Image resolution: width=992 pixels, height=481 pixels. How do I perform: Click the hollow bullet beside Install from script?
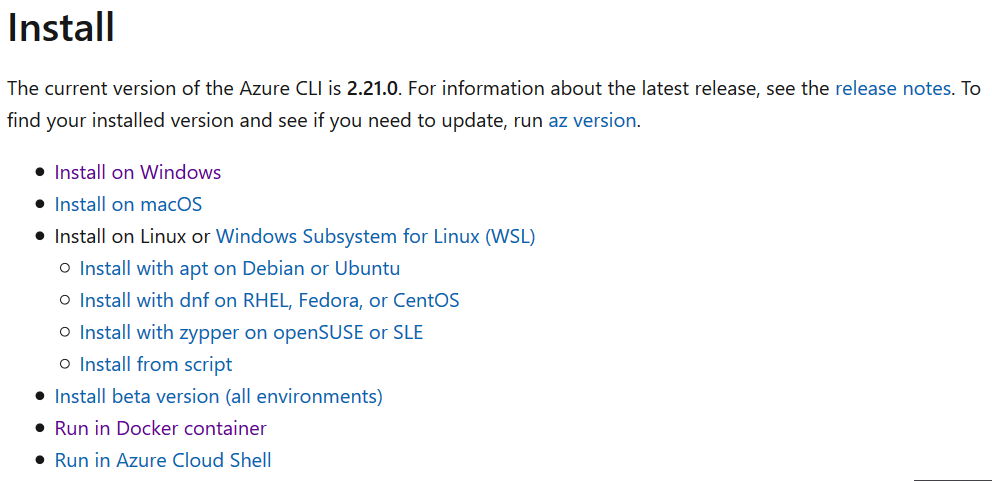coord(65,364)
